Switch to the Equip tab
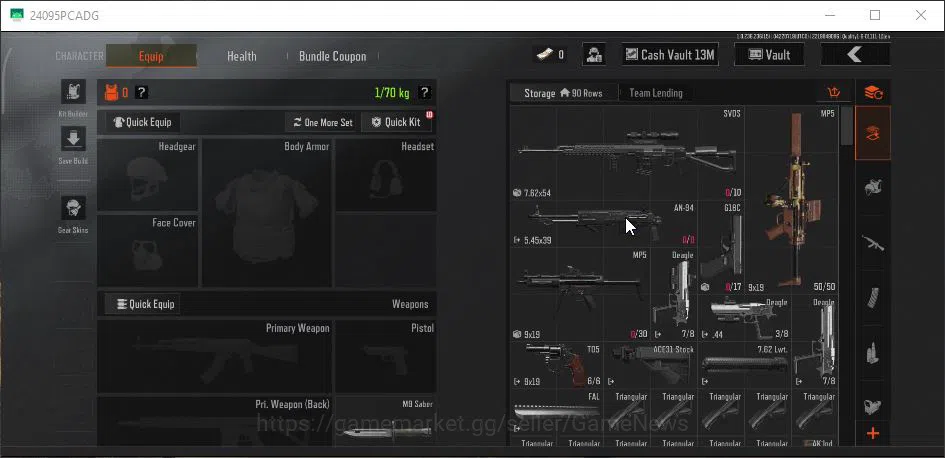The height and width of the screenshot is (458, 945). (151, 56)
